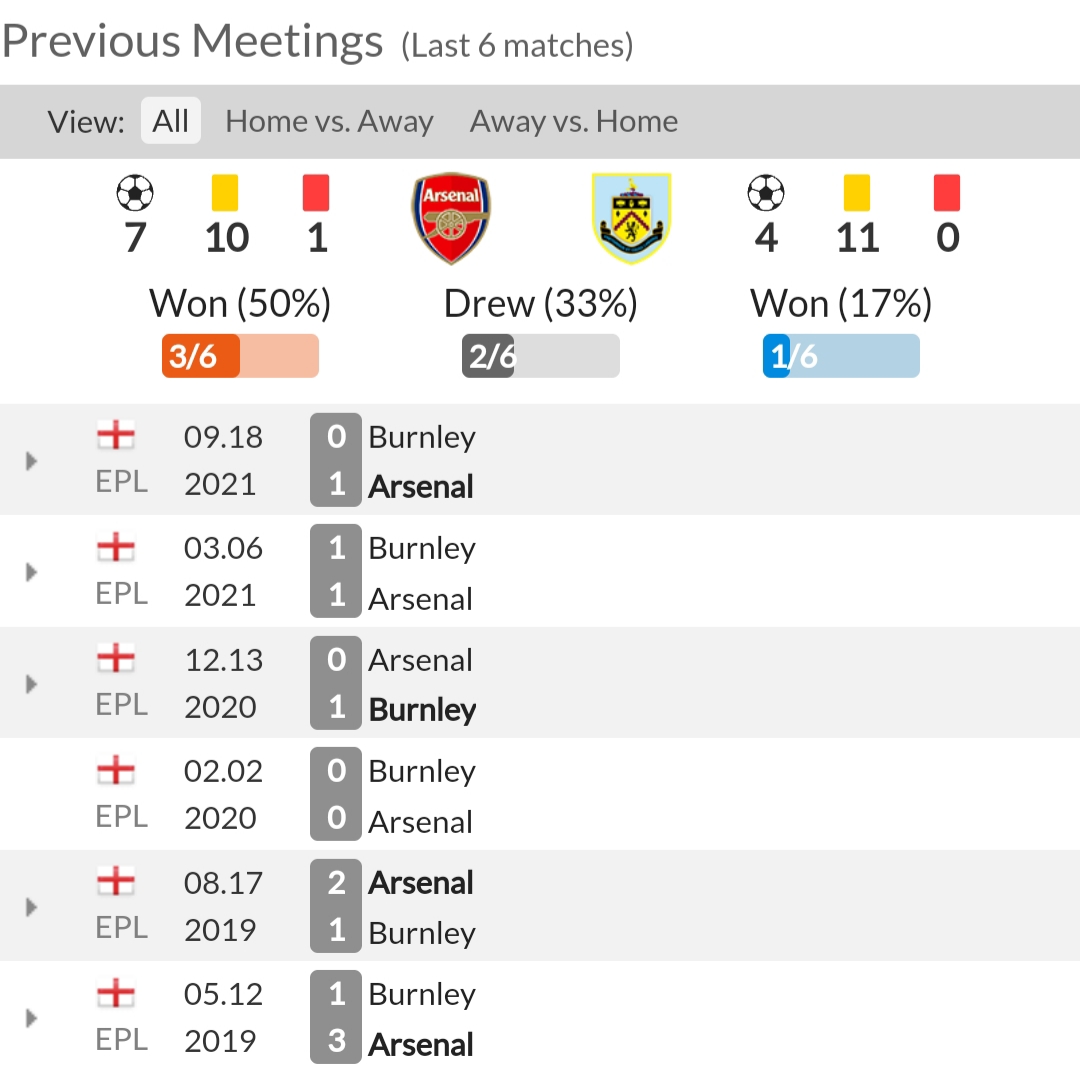
Task: Expand the 09.18 2021 match details
Action: (x=31, y=461)
